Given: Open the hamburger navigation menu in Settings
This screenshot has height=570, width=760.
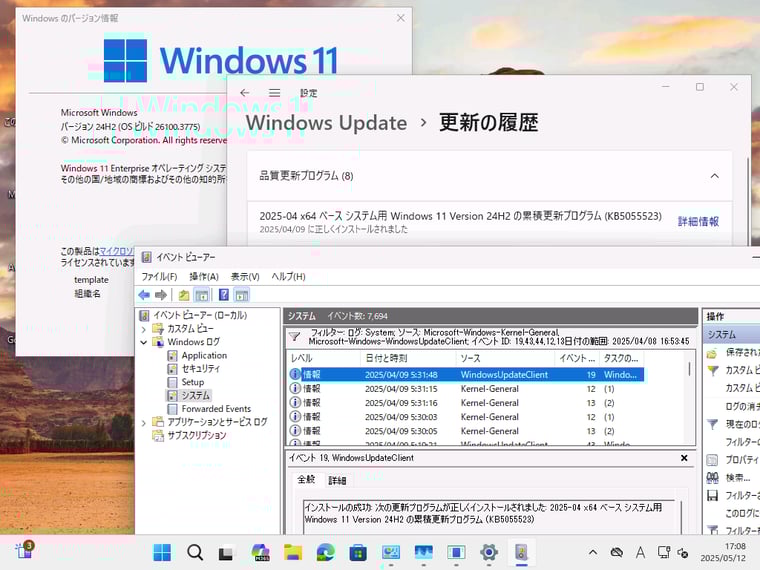Looking at the screenshot, I should 274,93.
